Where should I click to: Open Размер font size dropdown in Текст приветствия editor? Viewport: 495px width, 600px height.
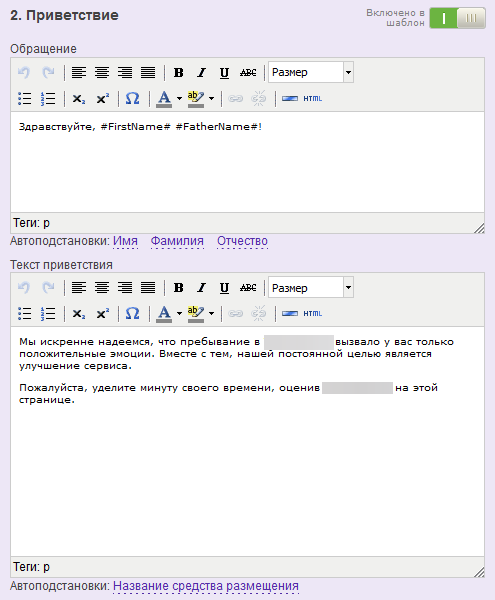pyautogui.click(x=311, y=287)
